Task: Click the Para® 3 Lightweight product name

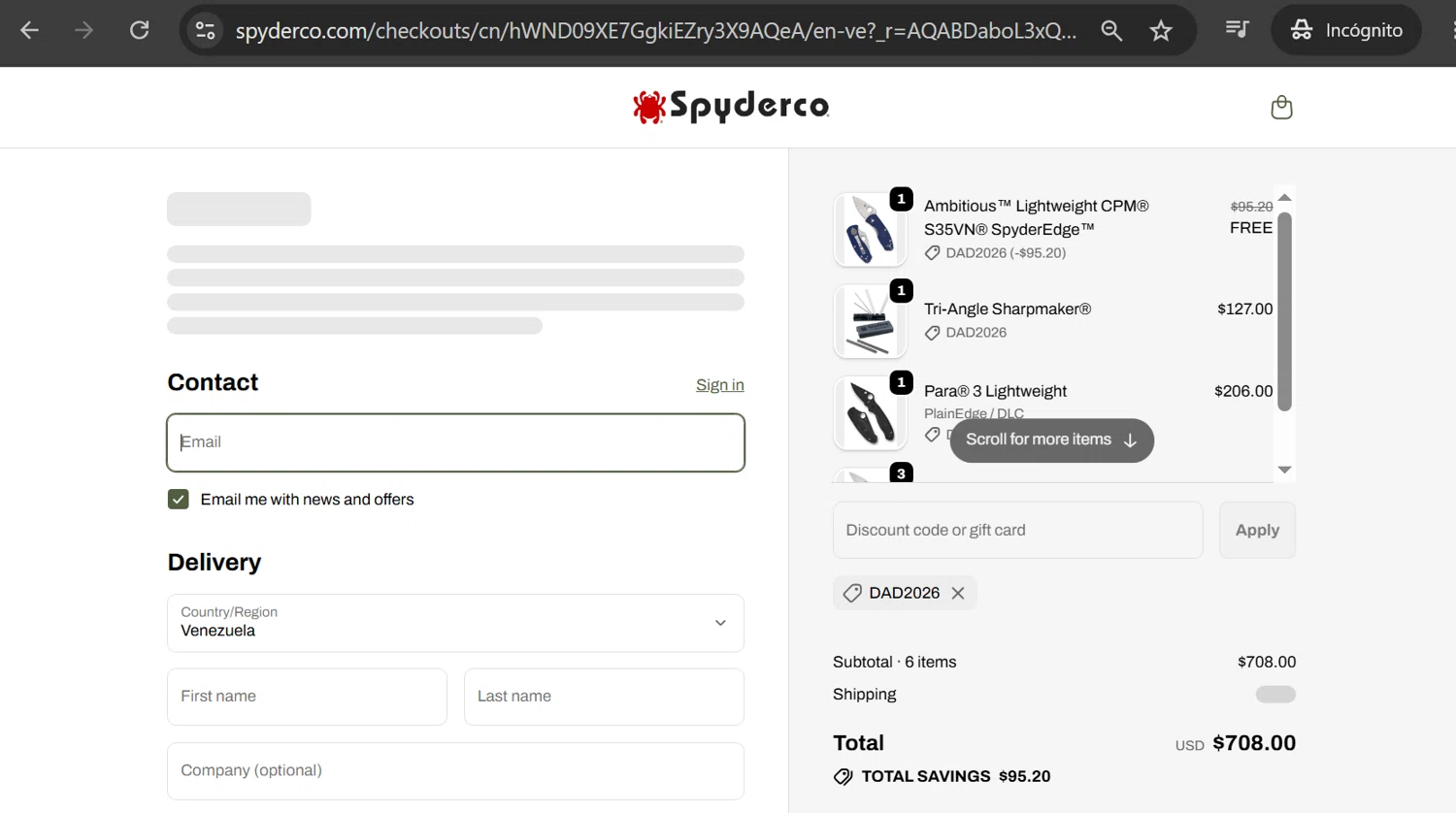Action: point(995,391)
